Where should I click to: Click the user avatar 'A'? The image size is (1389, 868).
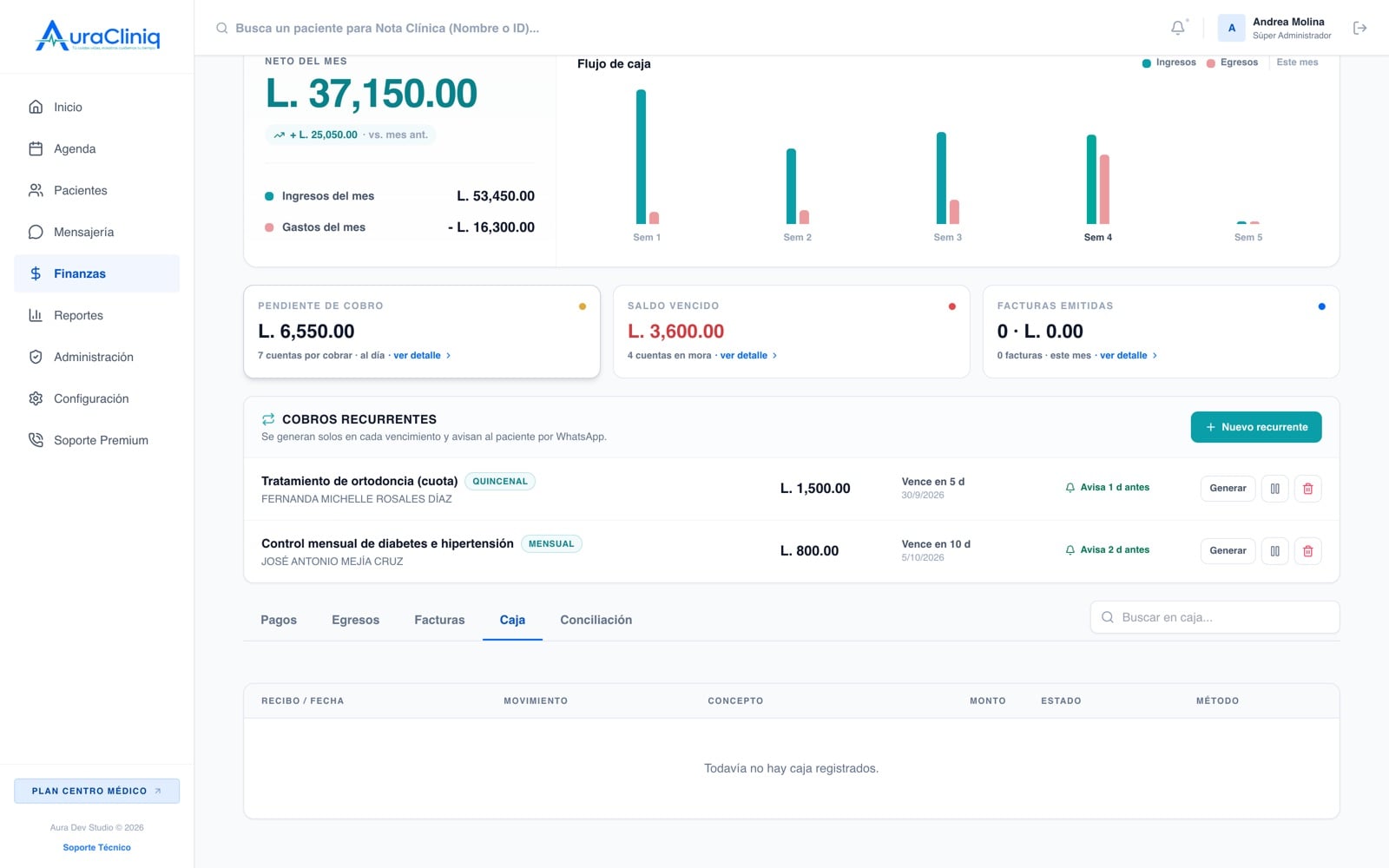tap(1231, 28)
